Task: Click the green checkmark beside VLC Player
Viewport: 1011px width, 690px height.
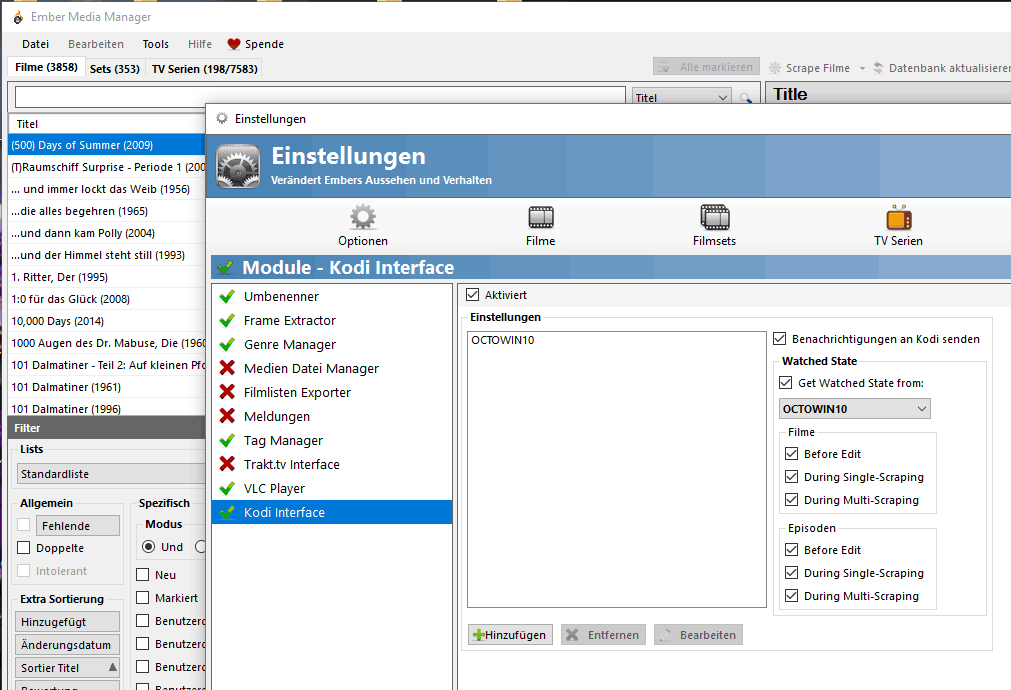Action: [x=227, y=488]
